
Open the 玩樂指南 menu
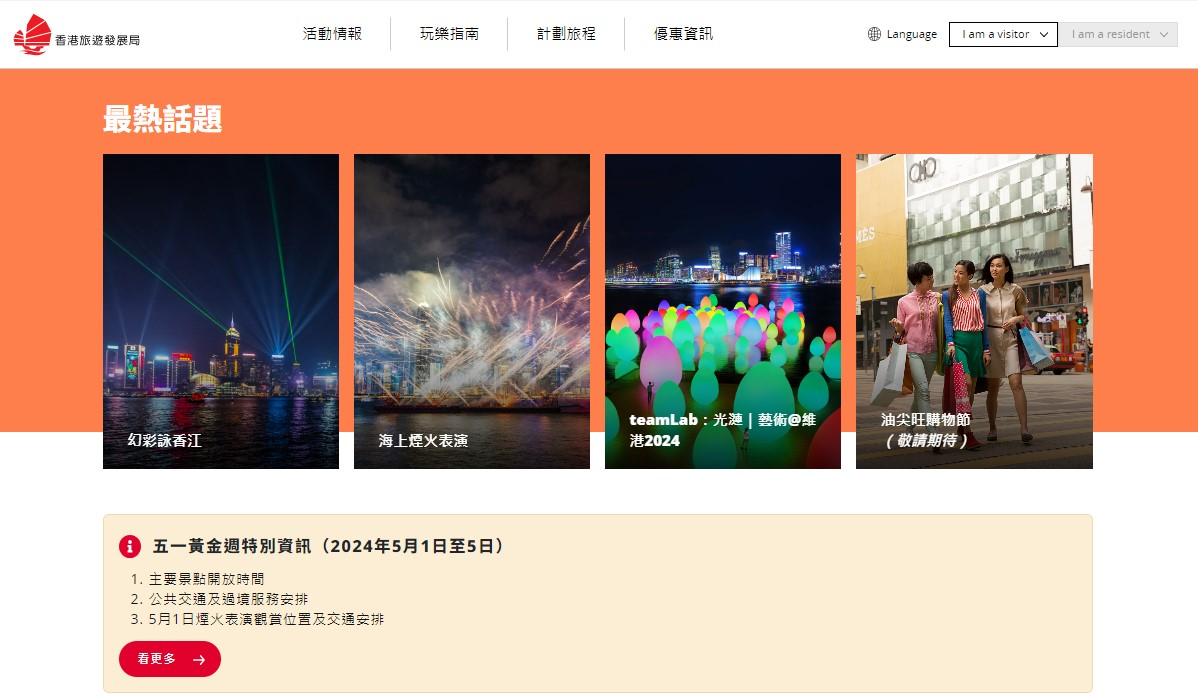coord(449,34)
